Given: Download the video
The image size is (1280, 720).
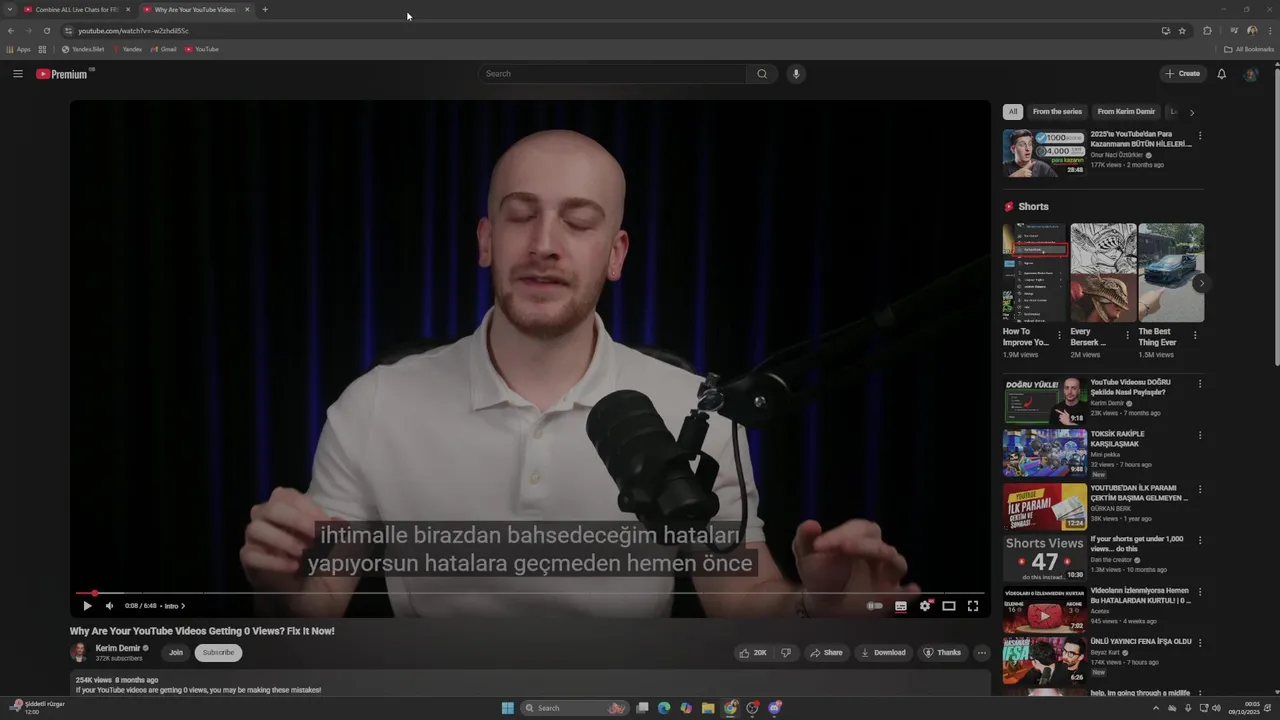Looking at the screenshot, I should (x=883, y=653).
